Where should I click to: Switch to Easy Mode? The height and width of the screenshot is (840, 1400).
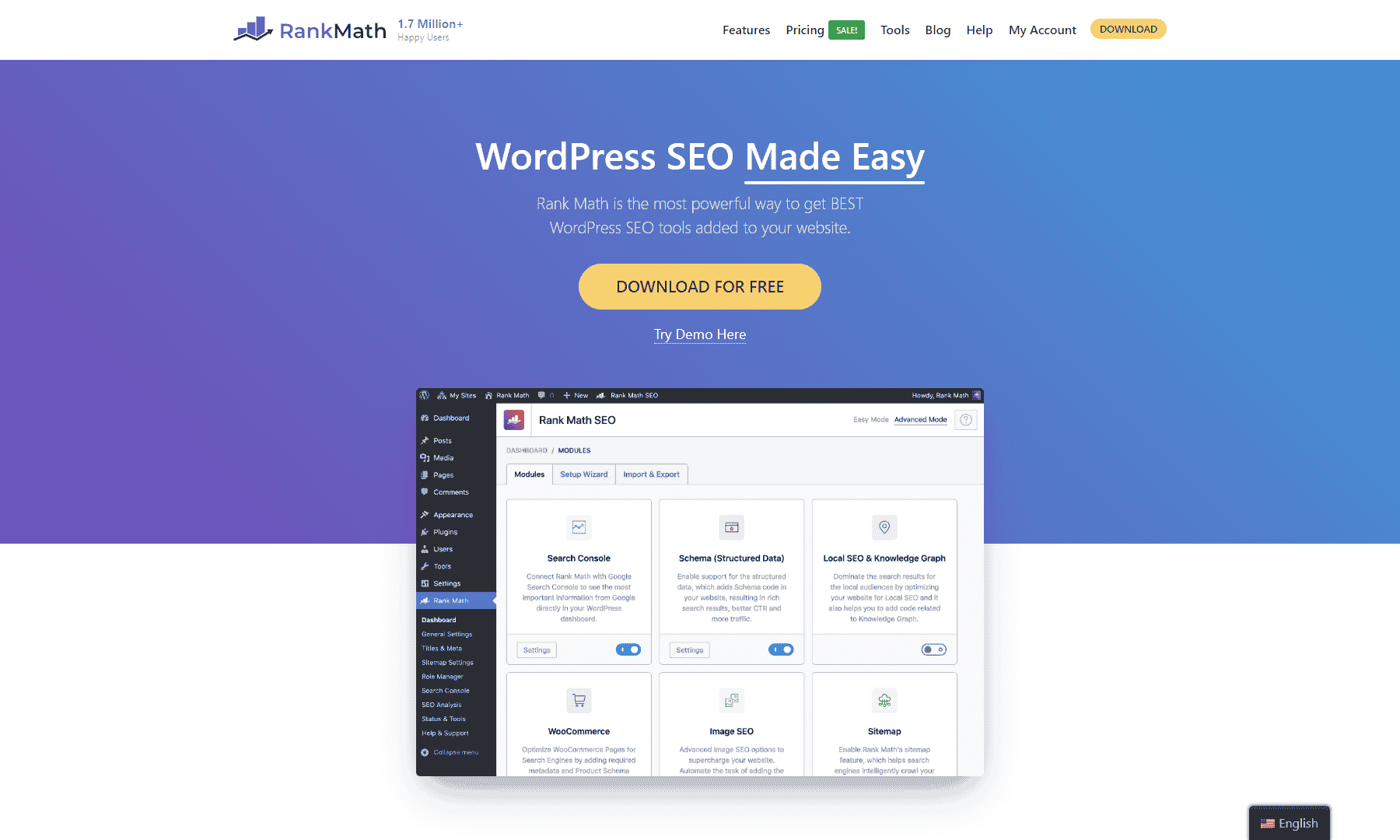pos(870,419)
